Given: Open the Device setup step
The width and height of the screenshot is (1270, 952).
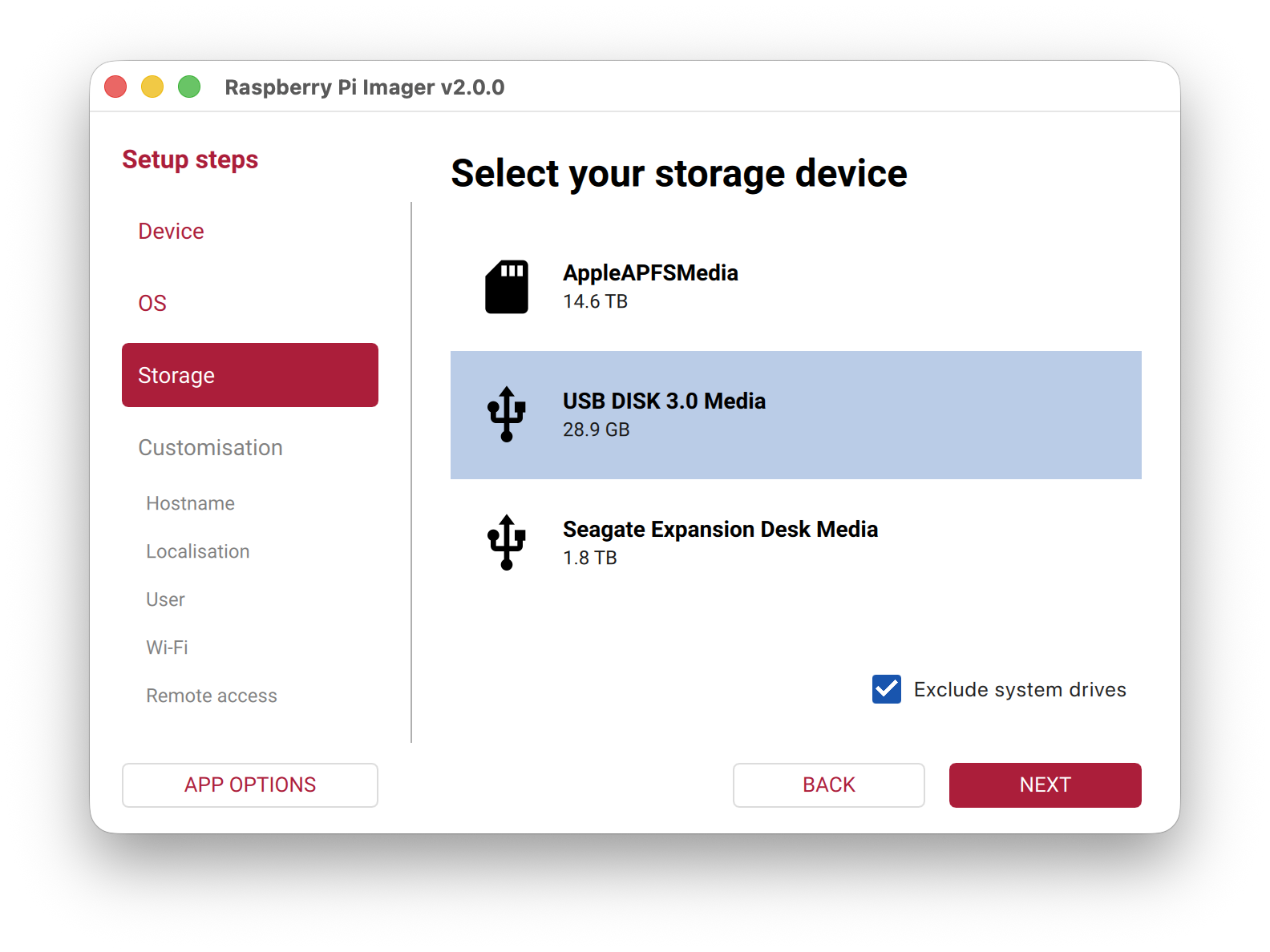Looking at the screenshot, I should click(x=171, y=232).
